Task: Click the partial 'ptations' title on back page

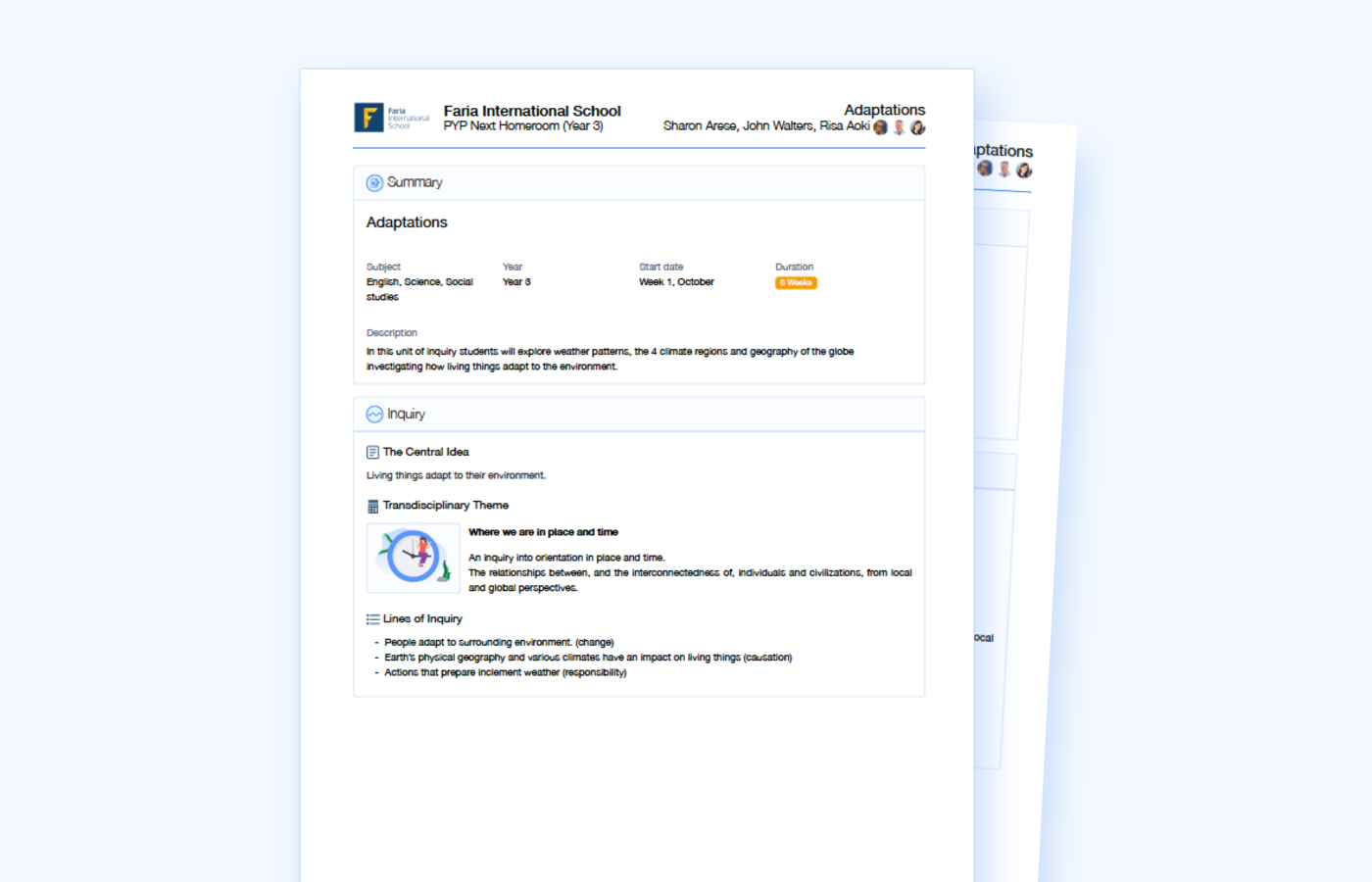Action: tap(1004, 151)
